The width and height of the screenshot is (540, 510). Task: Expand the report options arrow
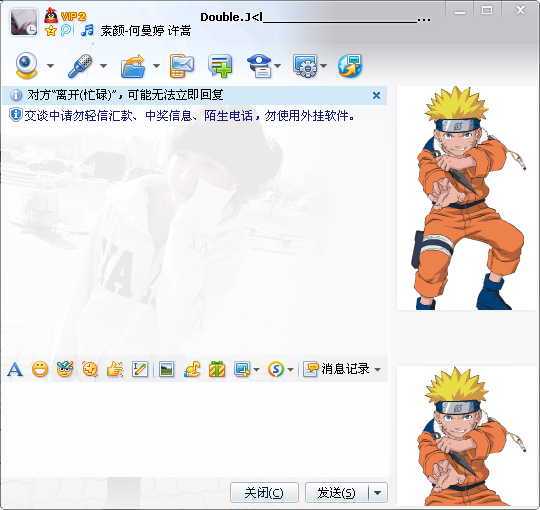click(278, 66)
